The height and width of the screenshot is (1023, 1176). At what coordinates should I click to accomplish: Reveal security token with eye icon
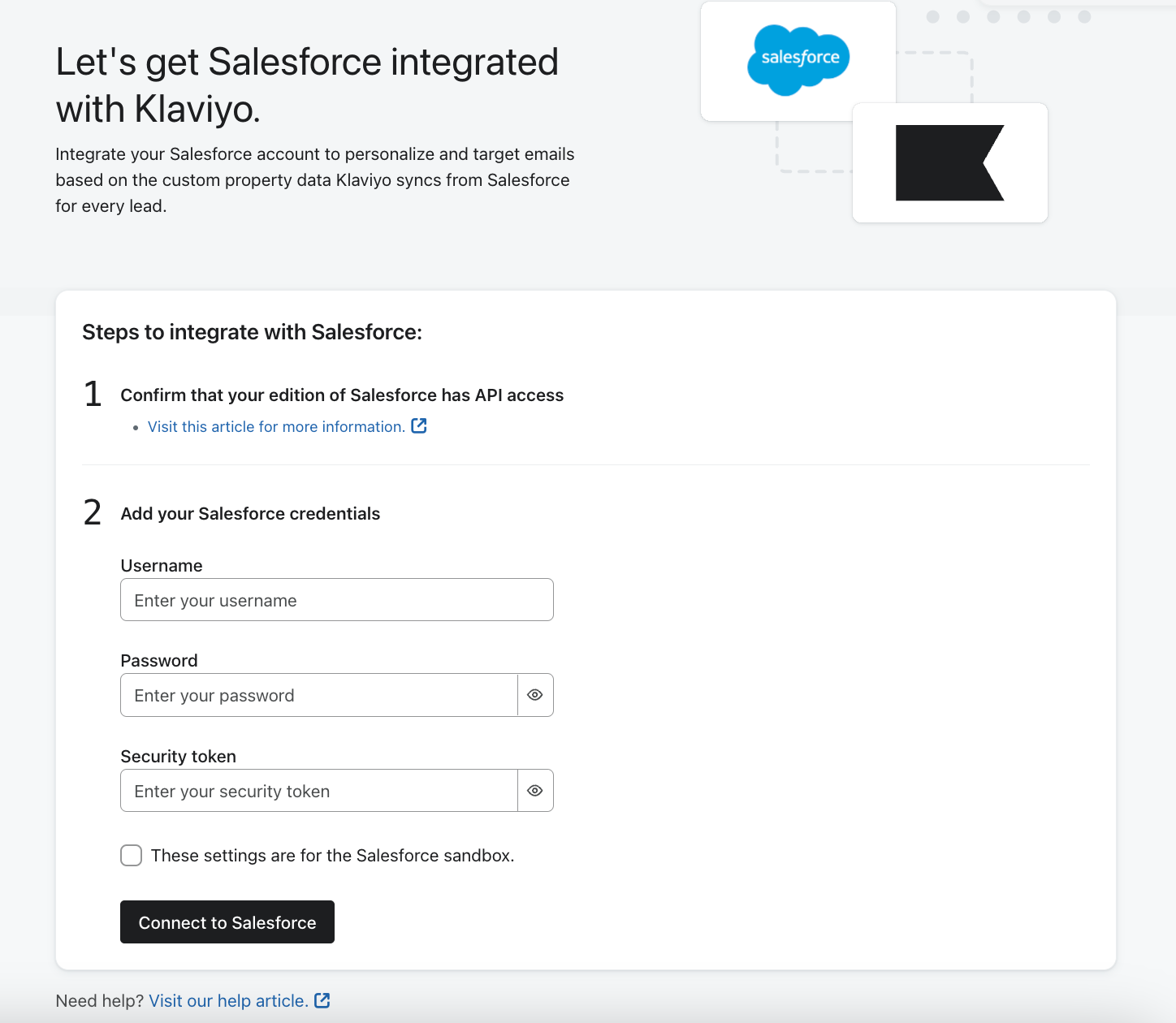click(x=535, y=791)
